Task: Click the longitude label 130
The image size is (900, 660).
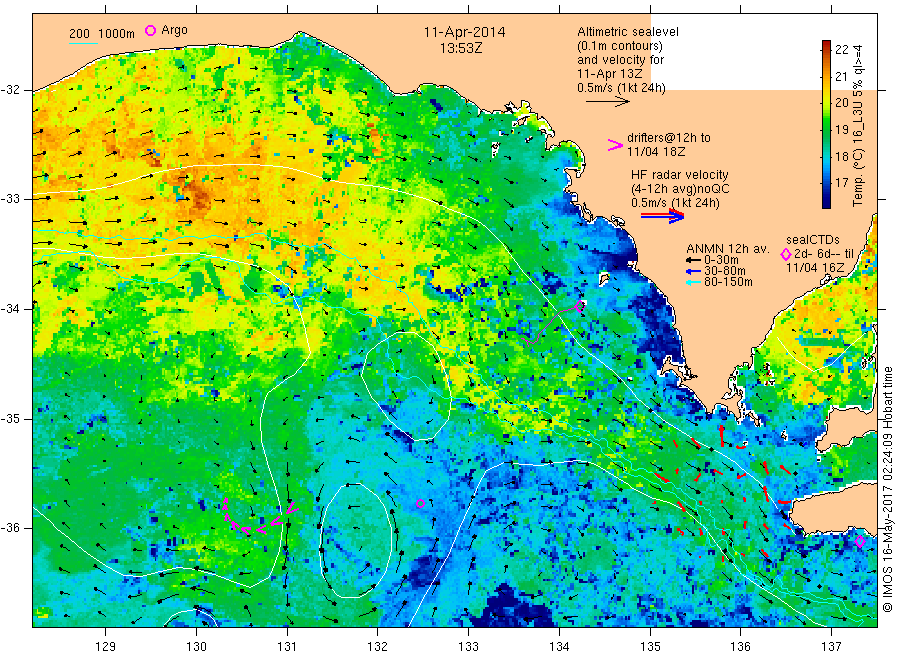Action: tap(196, 647)
